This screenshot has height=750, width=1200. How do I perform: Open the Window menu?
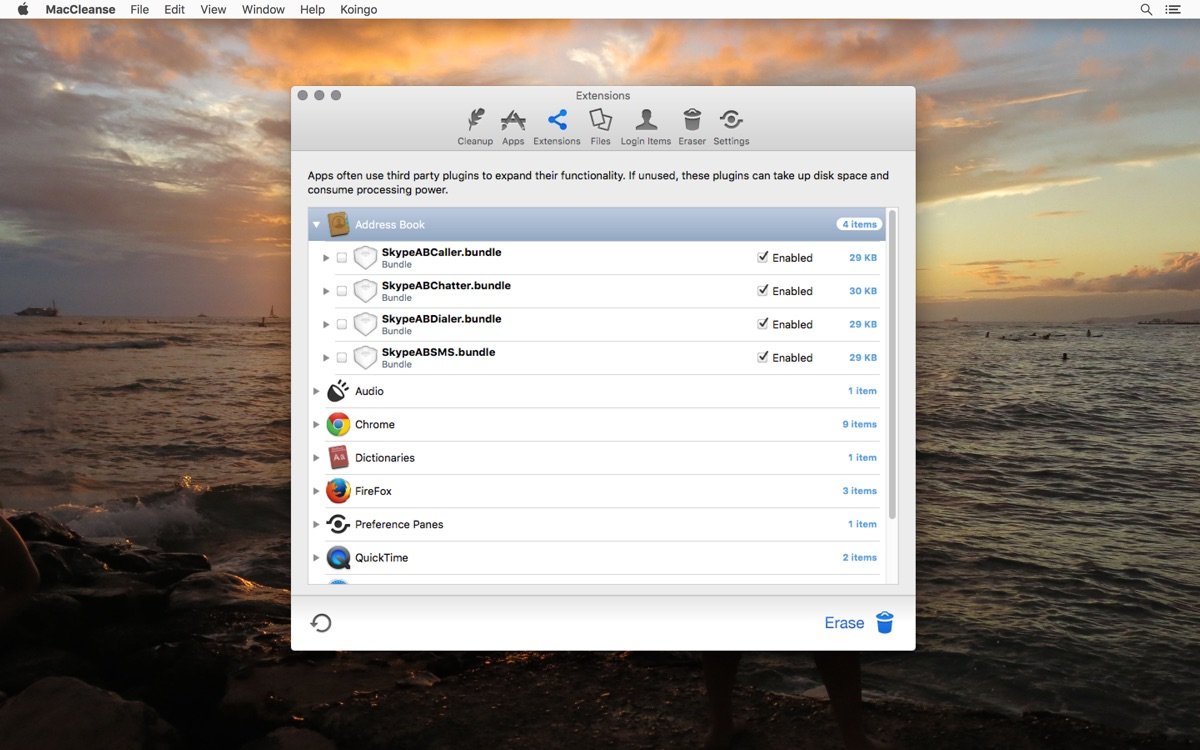click(262, 9)
